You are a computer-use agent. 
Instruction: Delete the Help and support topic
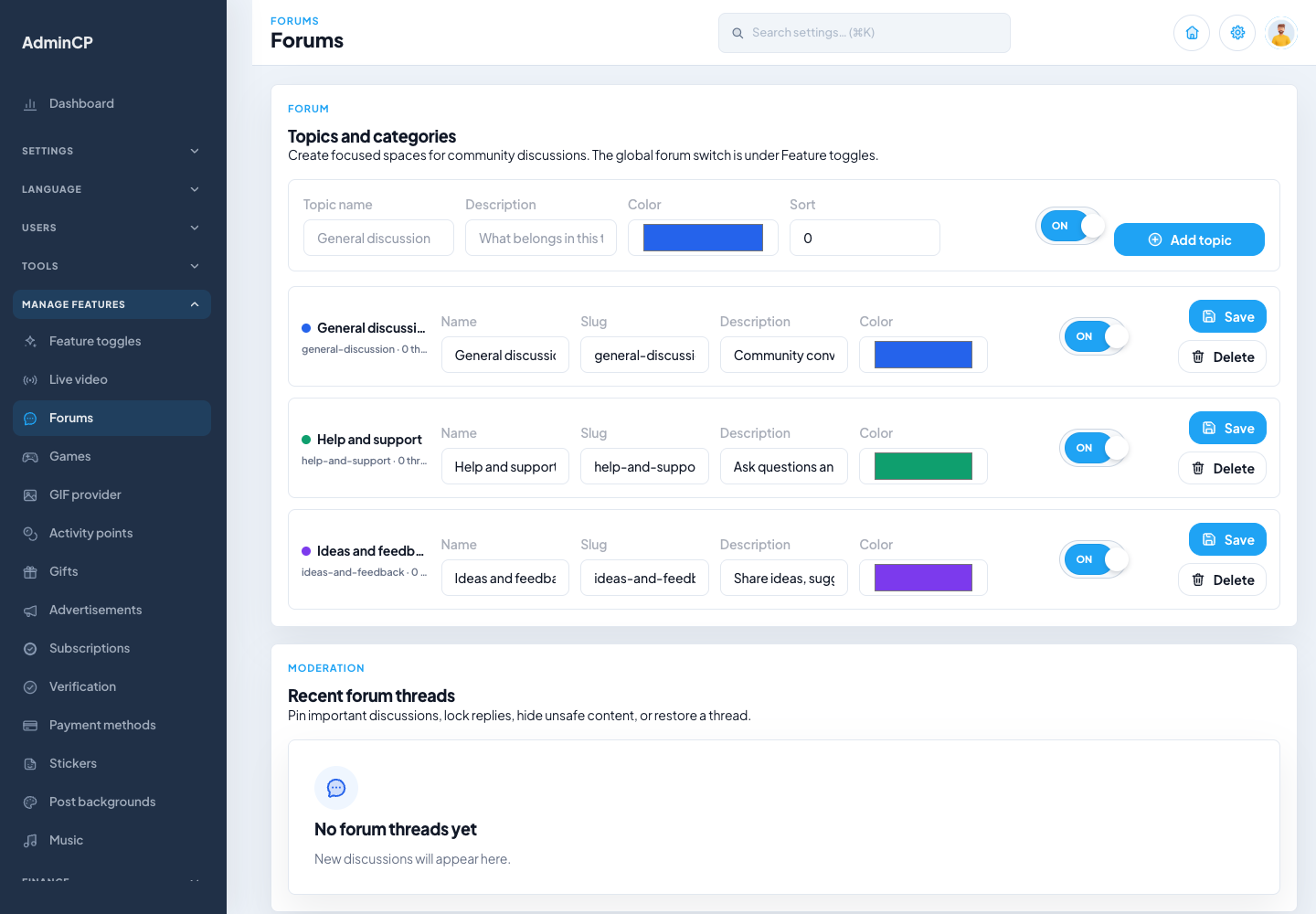coord(1222,469)
